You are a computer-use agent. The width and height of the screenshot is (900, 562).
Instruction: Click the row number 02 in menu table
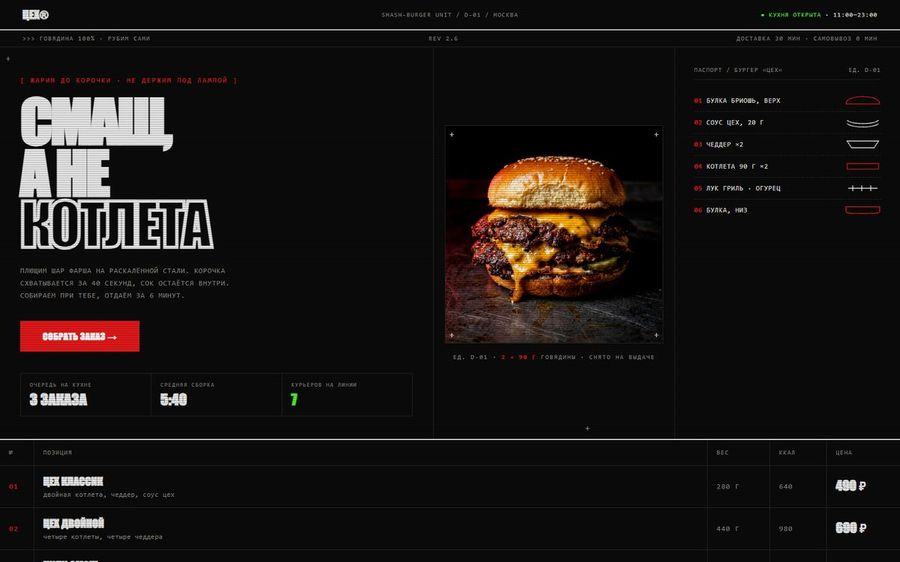click(13, 529)
